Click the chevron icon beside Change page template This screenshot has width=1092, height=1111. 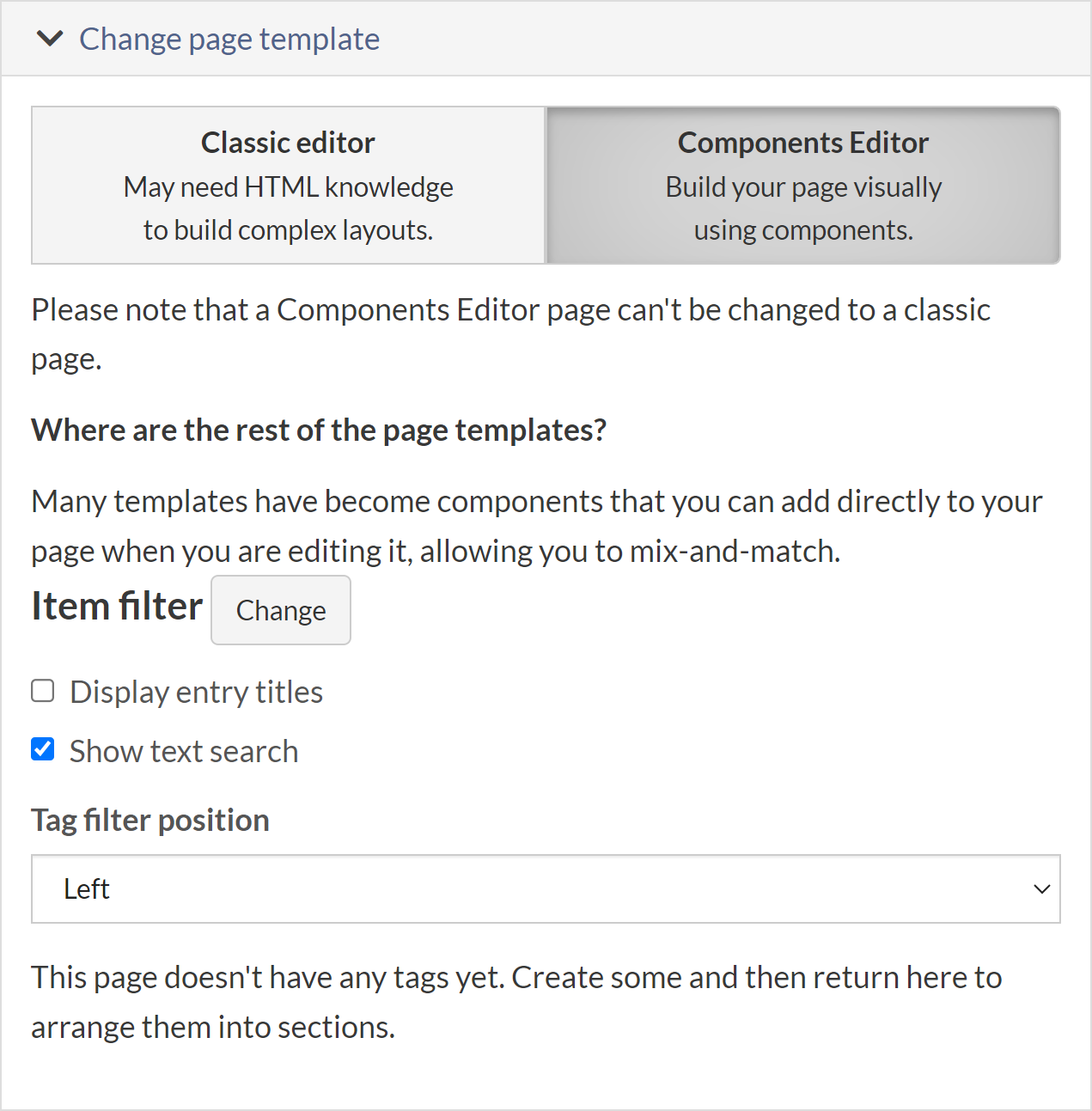50,39
